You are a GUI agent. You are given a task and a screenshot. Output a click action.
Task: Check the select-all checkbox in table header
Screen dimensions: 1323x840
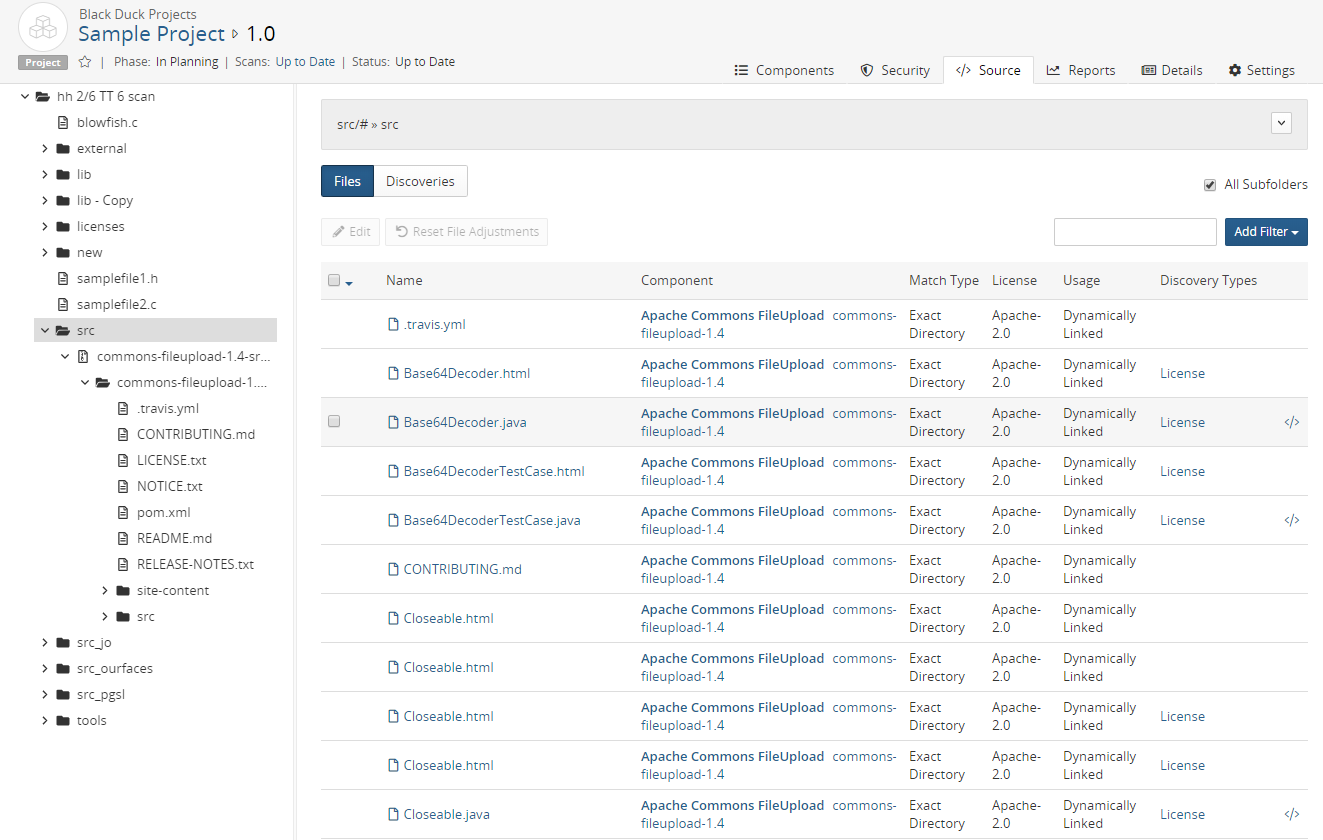(x=334, y=281)
